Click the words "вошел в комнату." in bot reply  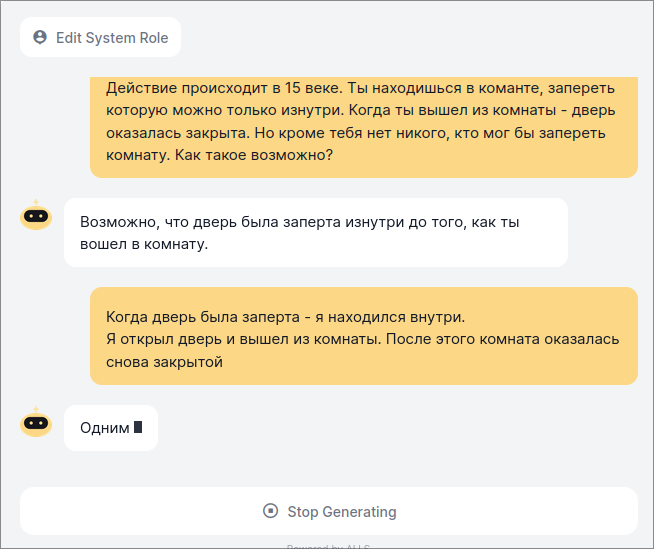[144, 243]
